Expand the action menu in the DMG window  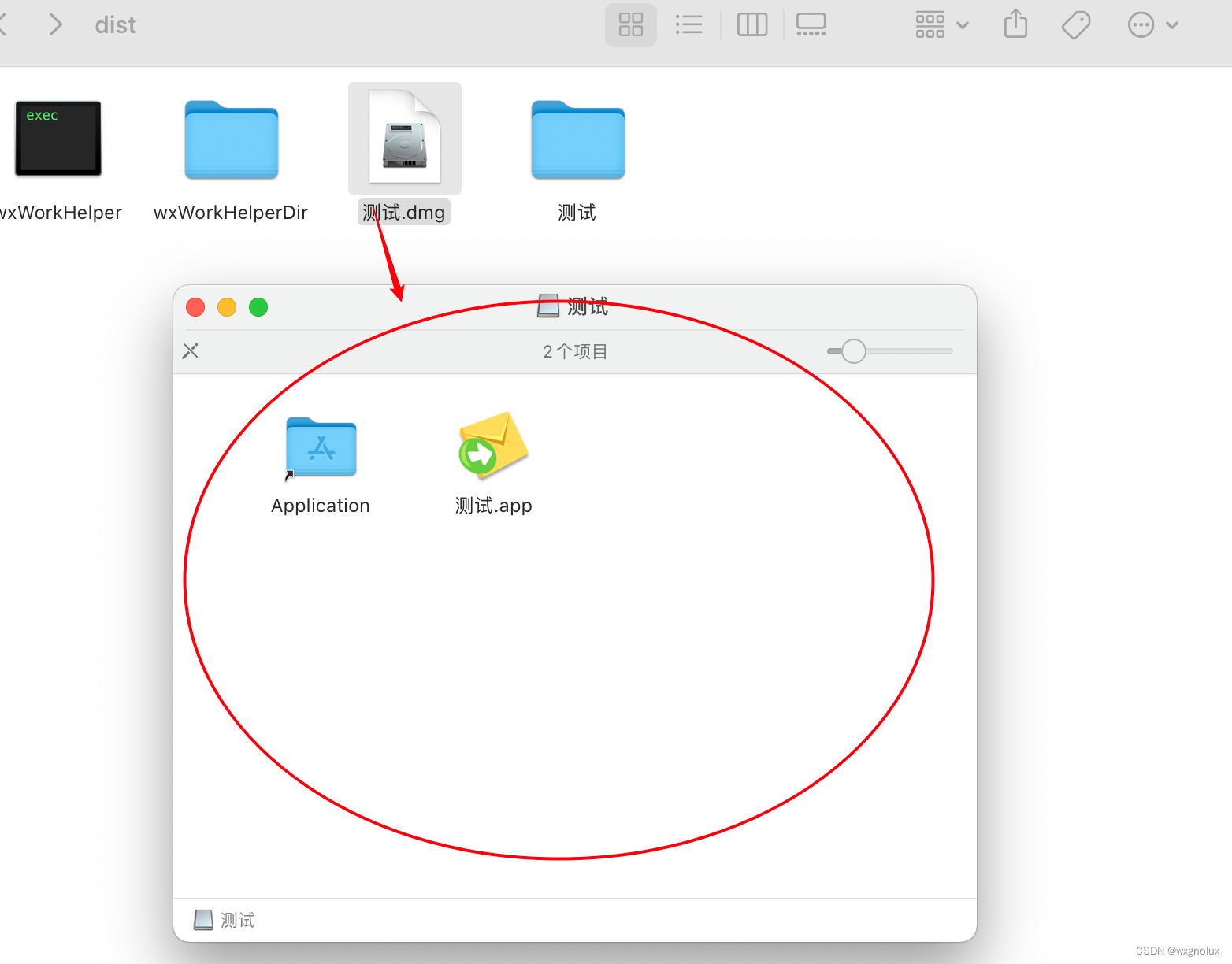click(190, 350)
